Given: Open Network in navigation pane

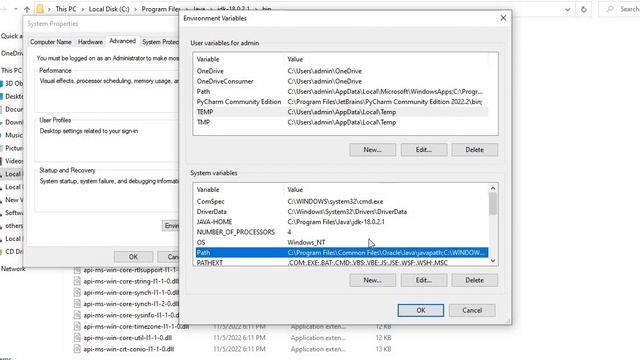Looking at the screenshot, I should coord(13,269).
